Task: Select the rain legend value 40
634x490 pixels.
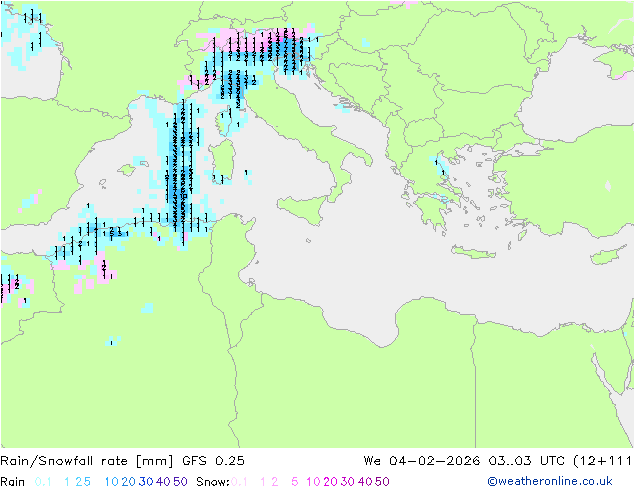Action: (x=163, y=482)
